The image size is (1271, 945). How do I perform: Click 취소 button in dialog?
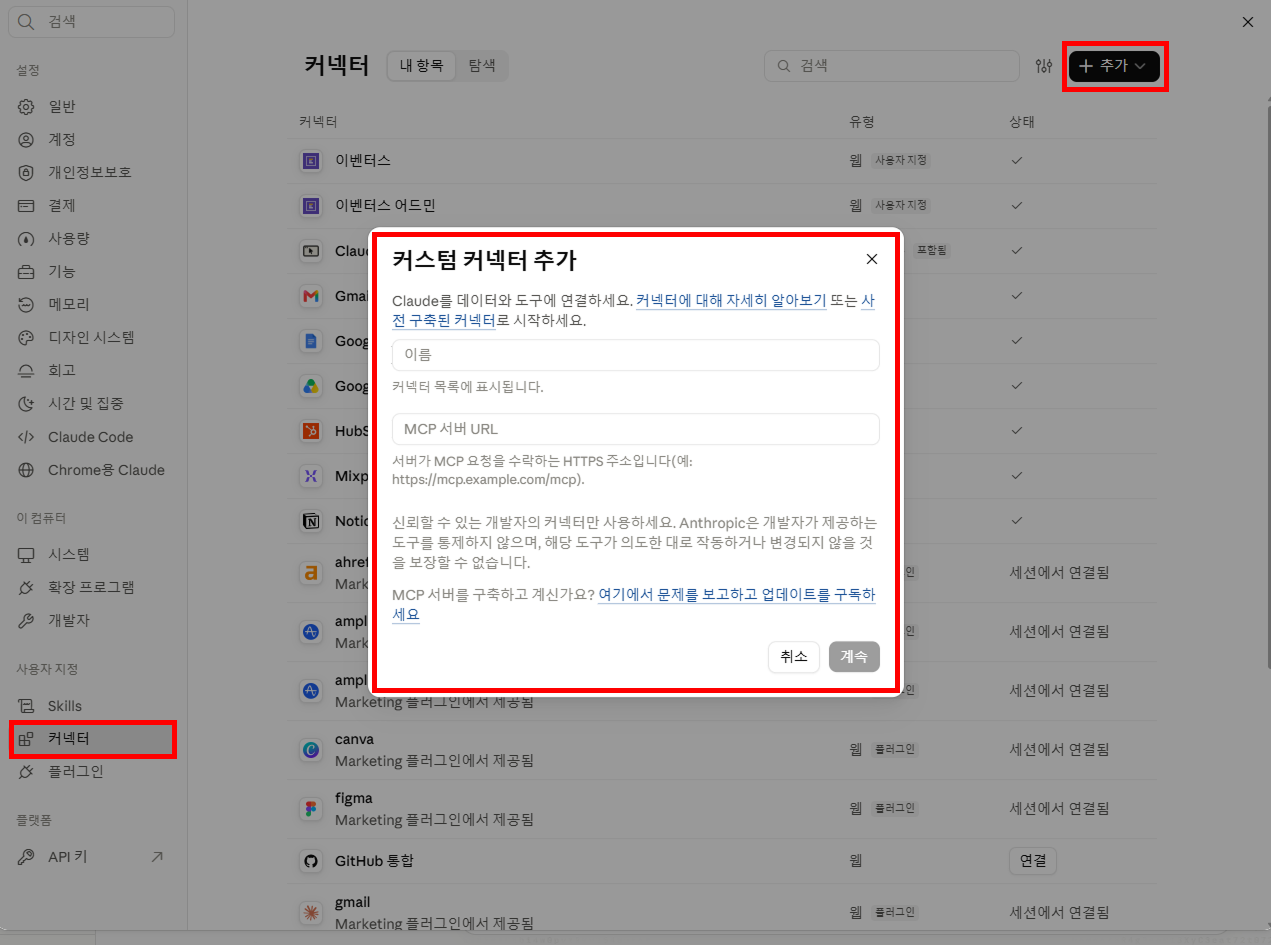[x=794, y=657]
